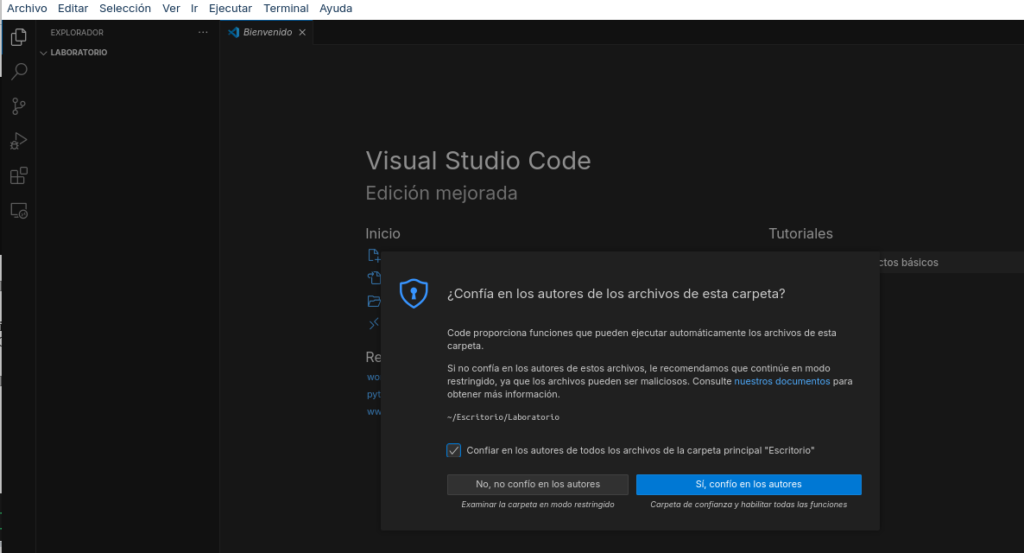Open the Explorer view in activity bar
The width and height of the screenshot is (1024, 553).
pyautogui.click(x=19, y=37)
